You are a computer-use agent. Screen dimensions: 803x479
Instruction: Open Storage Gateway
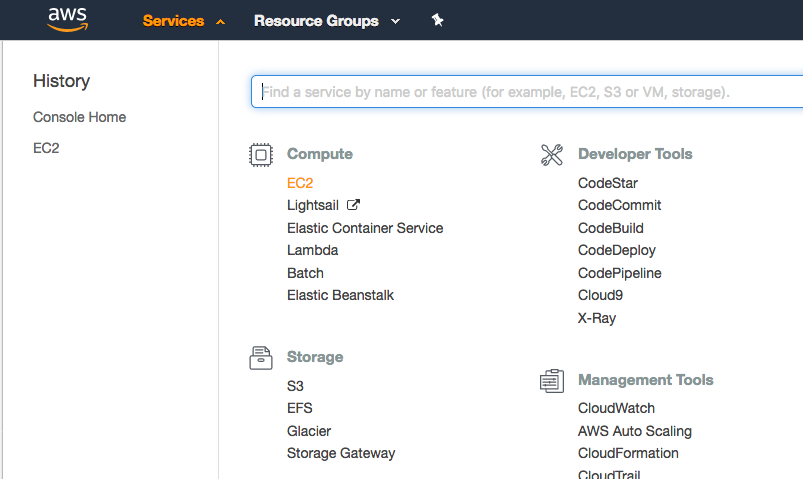click(341, 453)
